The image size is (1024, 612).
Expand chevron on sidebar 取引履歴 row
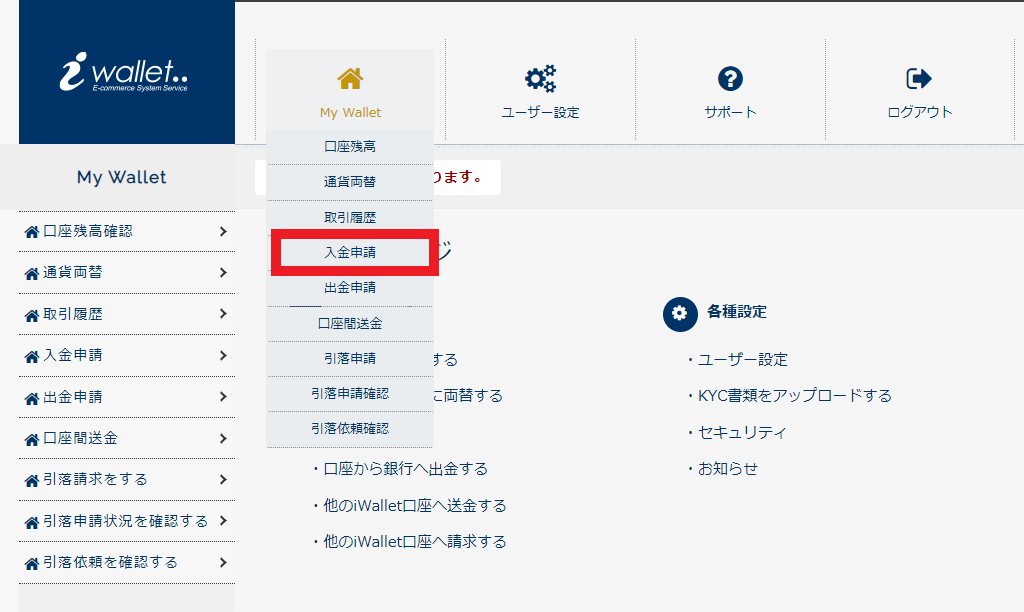coord(223,314)
